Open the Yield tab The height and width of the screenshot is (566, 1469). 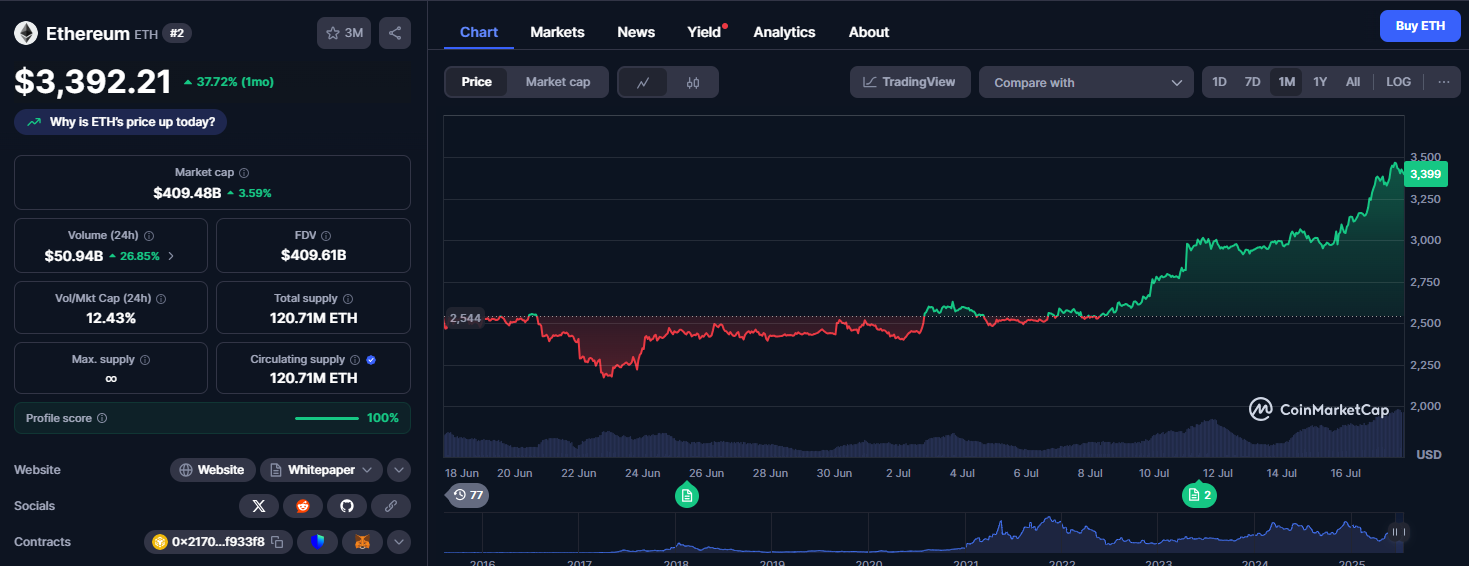(x=704, y=32)
